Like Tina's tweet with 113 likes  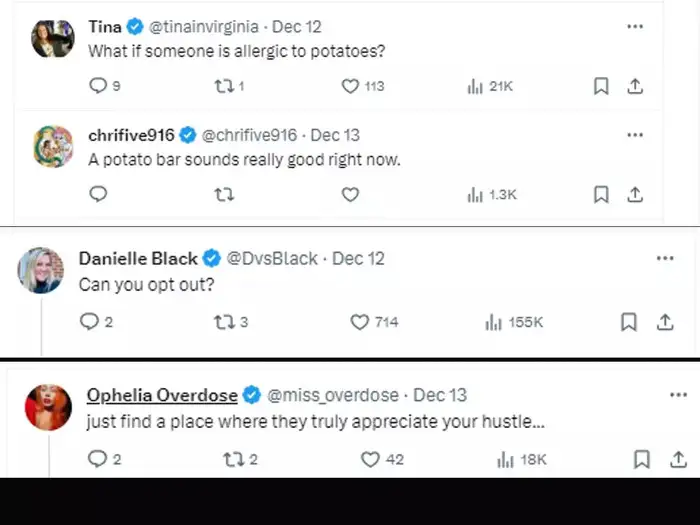[x=350, y=86]
